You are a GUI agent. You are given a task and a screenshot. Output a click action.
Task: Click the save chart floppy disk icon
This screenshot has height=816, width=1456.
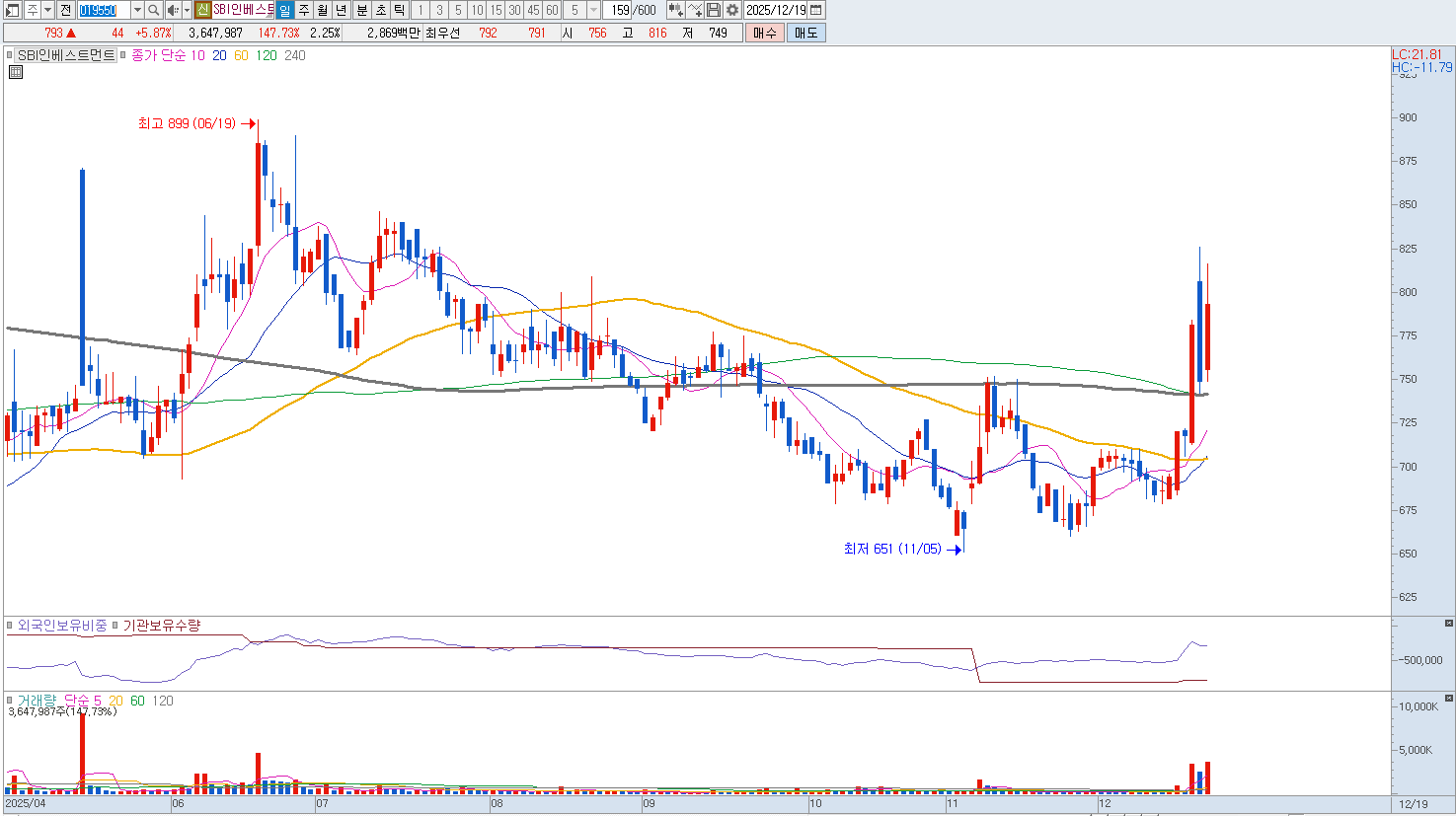pyautogui.click(x=714, y=10)
